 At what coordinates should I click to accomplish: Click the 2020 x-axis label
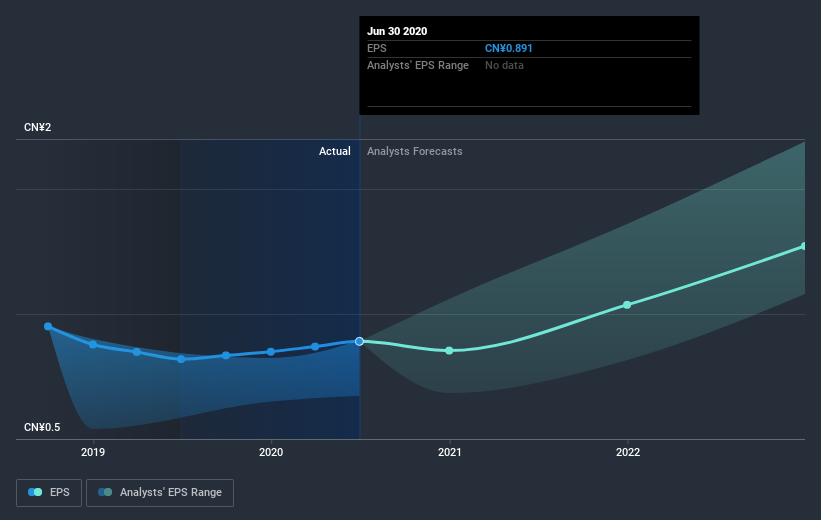[271, 452]
